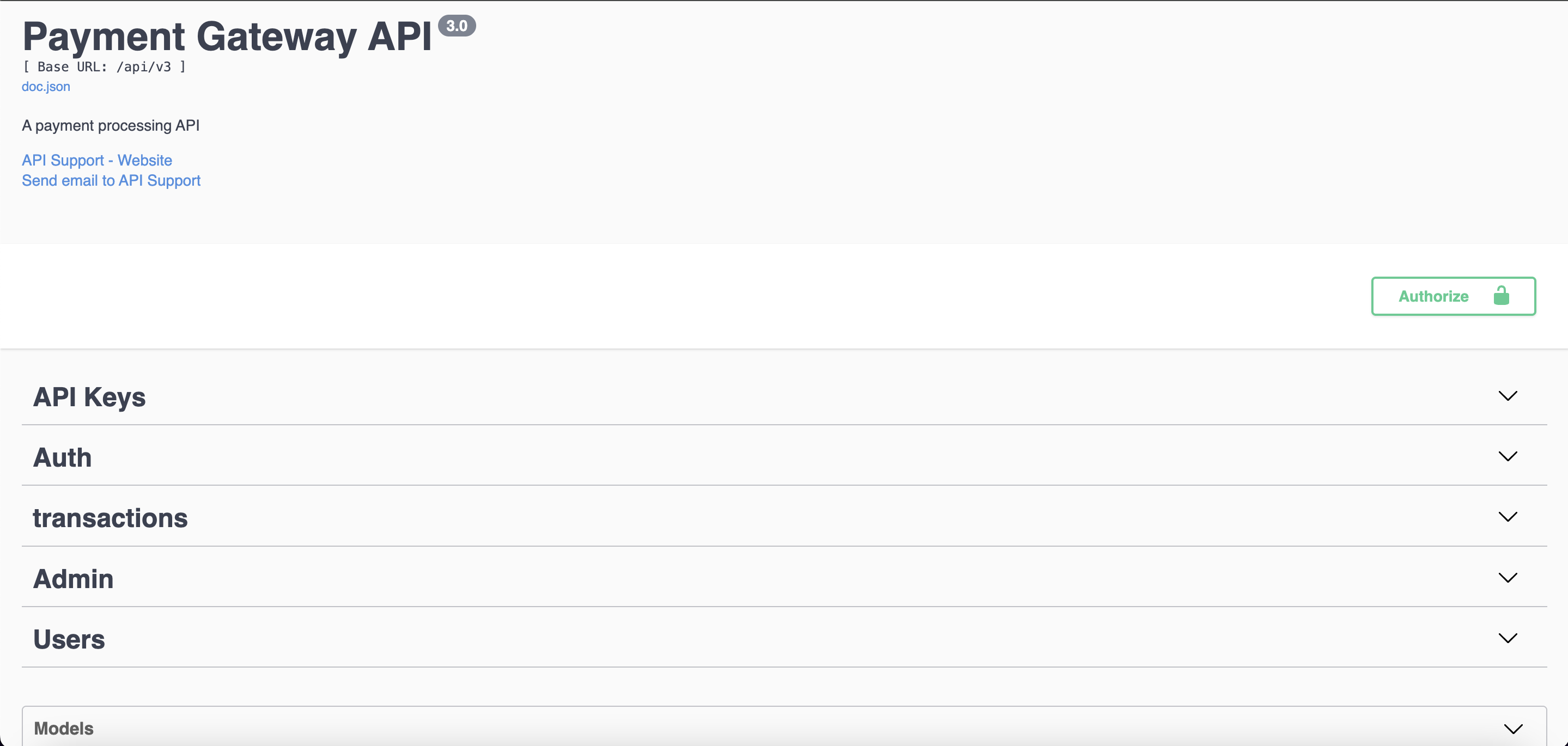Select the Auth section header

[x=62, y=457]
